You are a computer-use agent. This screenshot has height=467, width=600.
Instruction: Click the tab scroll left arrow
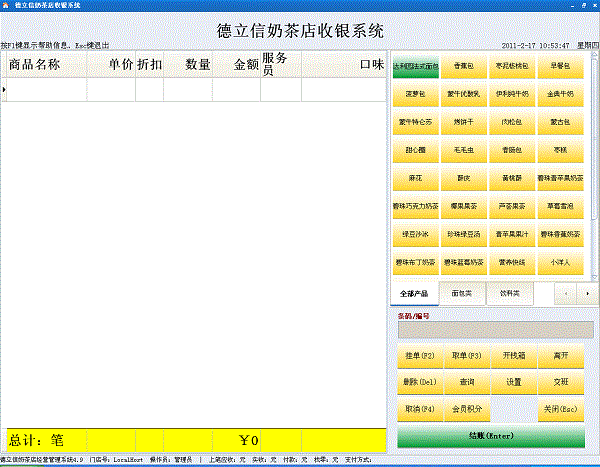coord(566,294)
